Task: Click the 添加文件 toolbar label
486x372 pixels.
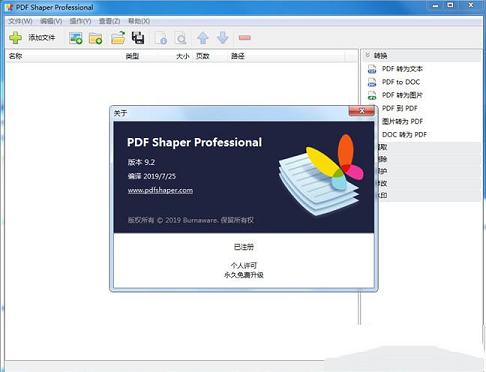Action: click(x=42, y=38)
